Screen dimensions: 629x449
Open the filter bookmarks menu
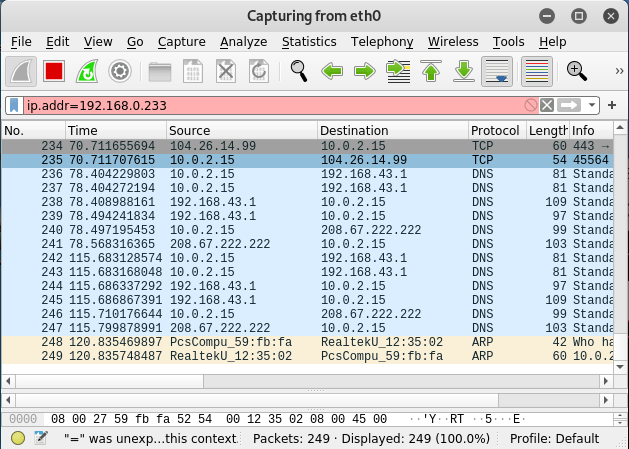coord(14,105)
